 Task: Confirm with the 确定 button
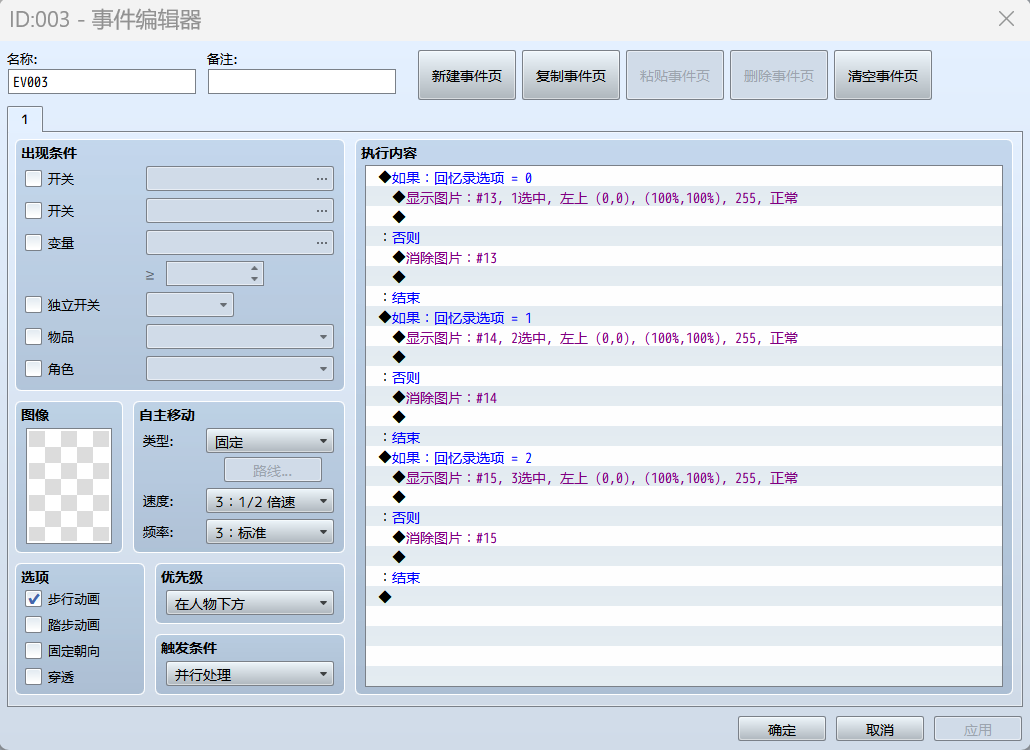782,730
